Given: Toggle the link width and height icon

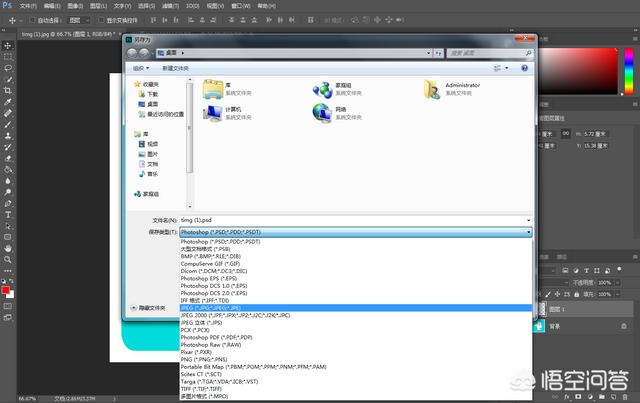Looking at the screenshot, I should point(565,134).
